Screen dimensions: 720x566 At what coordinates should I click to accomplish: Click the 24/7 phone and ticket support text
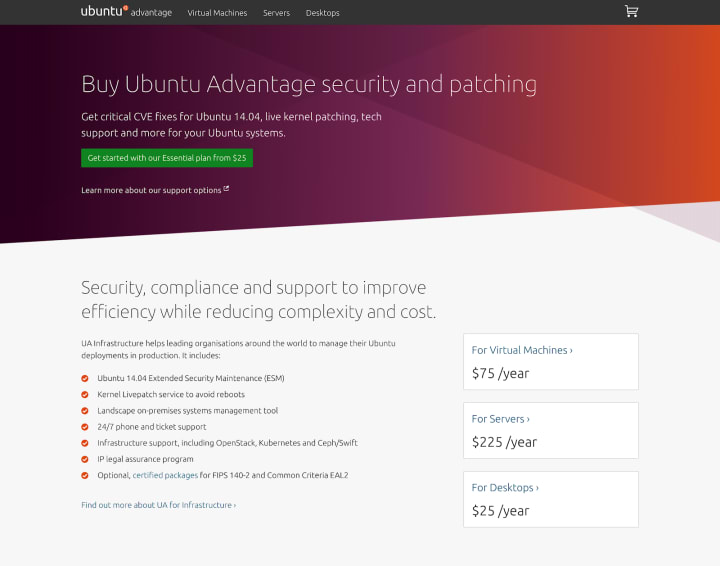pos(152,427)
